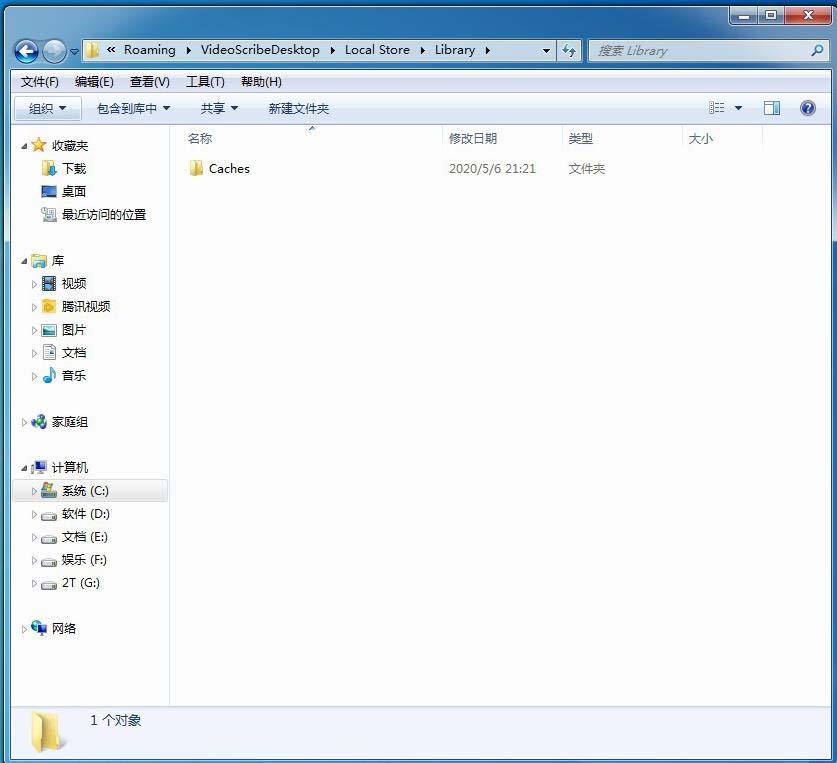Click the Local Store breadcrumb segment

(x=377, y=50)
